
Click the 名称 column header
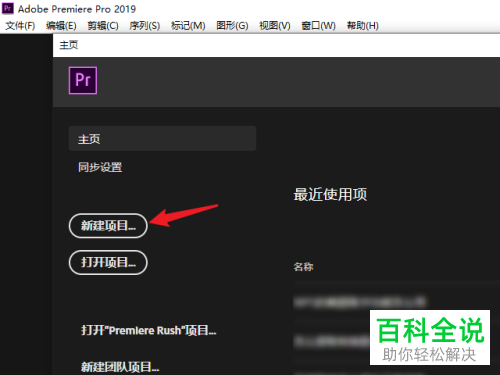pos(303,267)
